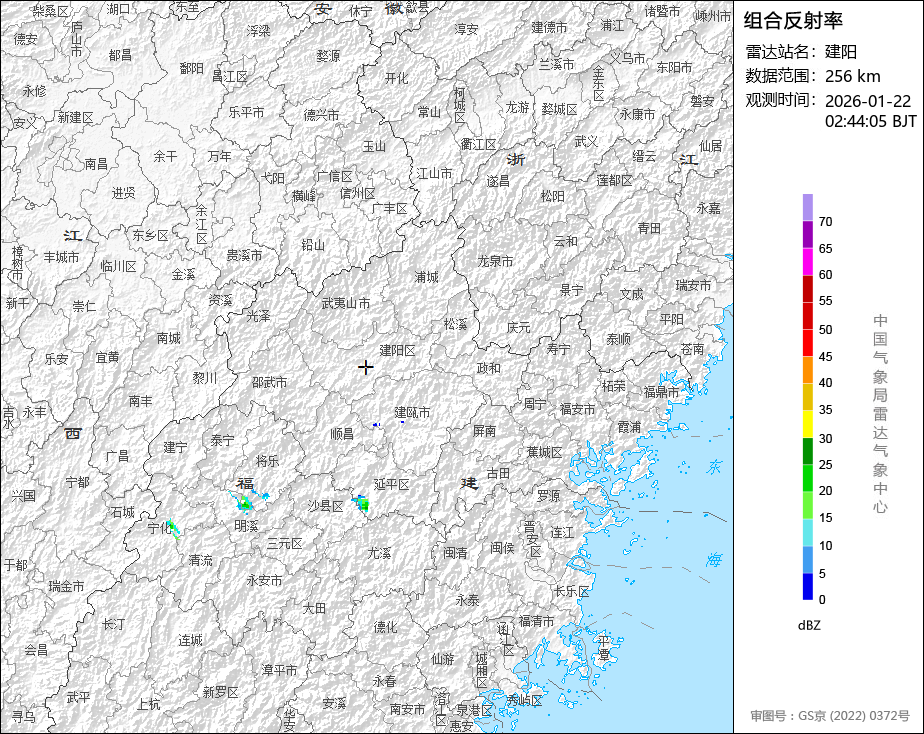Click the 平潭 island label
Screen dimensions: 924x734
click(604, 647)
